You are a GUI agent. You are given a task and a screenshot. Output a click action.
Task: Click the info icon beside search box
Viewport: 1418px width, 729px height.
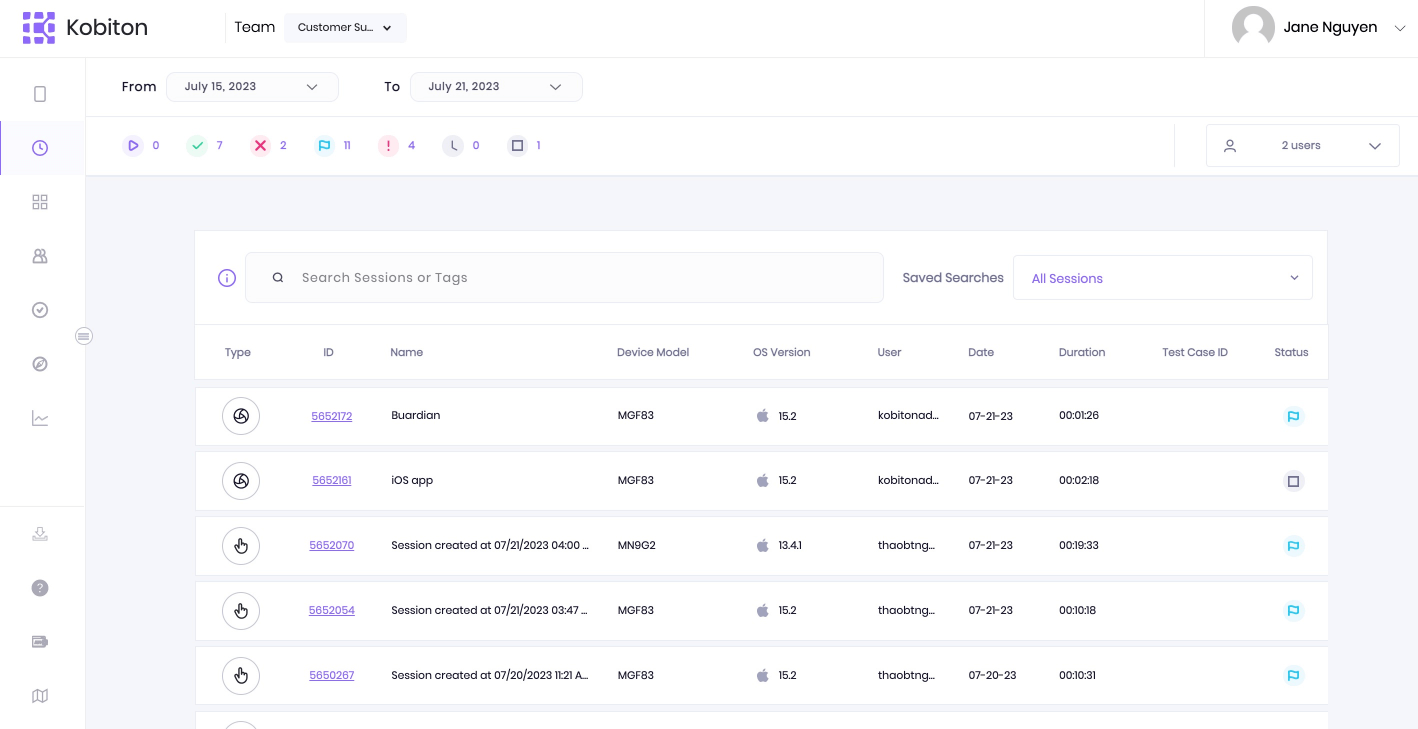227,278
